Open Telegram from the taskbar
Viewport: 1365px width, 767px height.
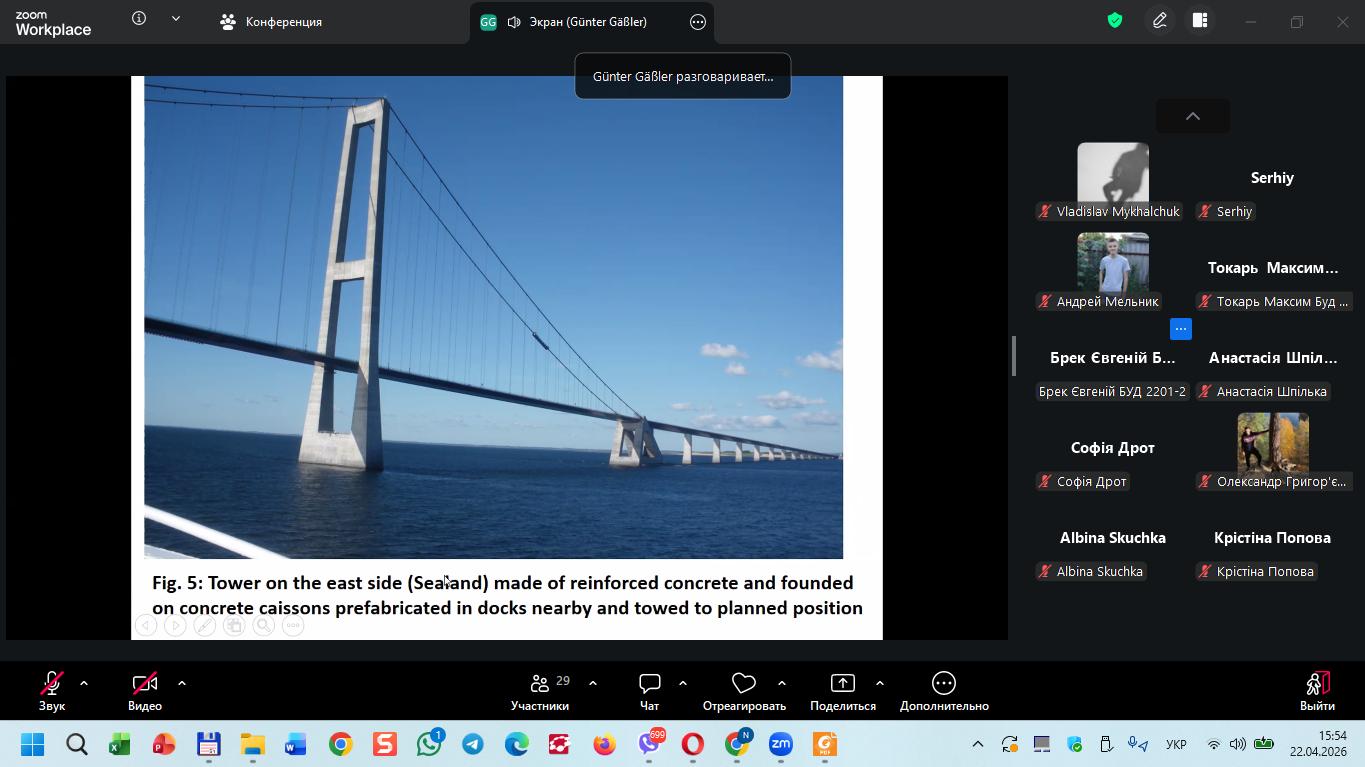473,745
